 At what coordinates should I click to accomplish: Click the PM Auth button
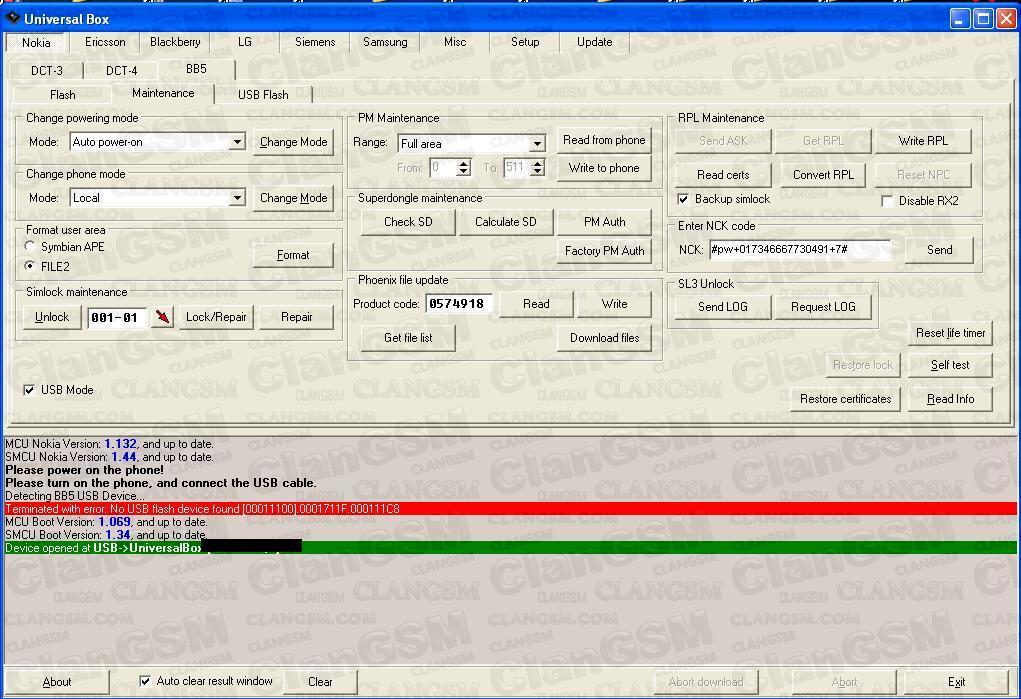coord(604,222)
